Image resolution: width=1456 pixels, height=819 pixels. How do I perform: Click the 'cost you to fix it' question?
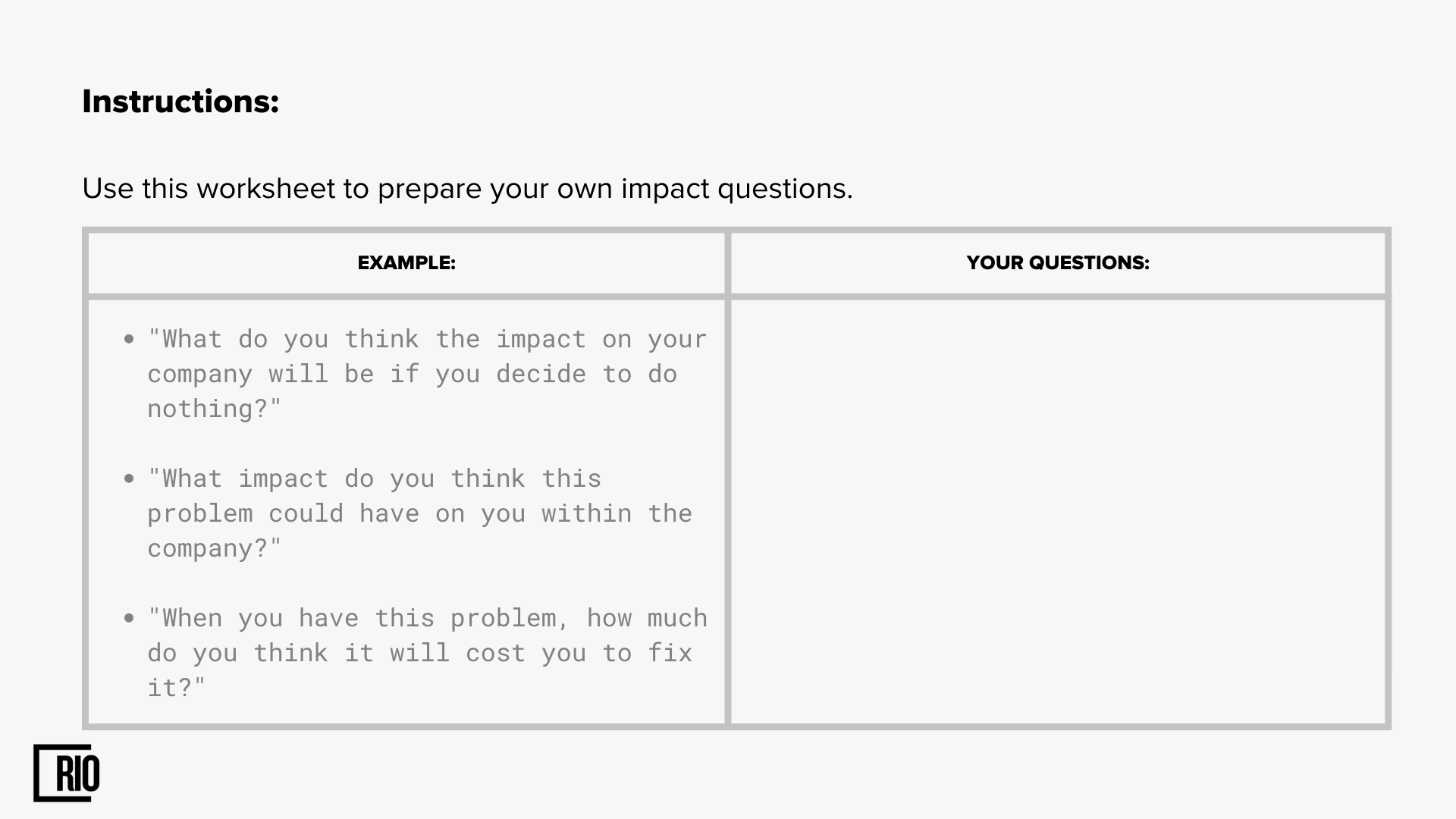(x=427, y=653)
